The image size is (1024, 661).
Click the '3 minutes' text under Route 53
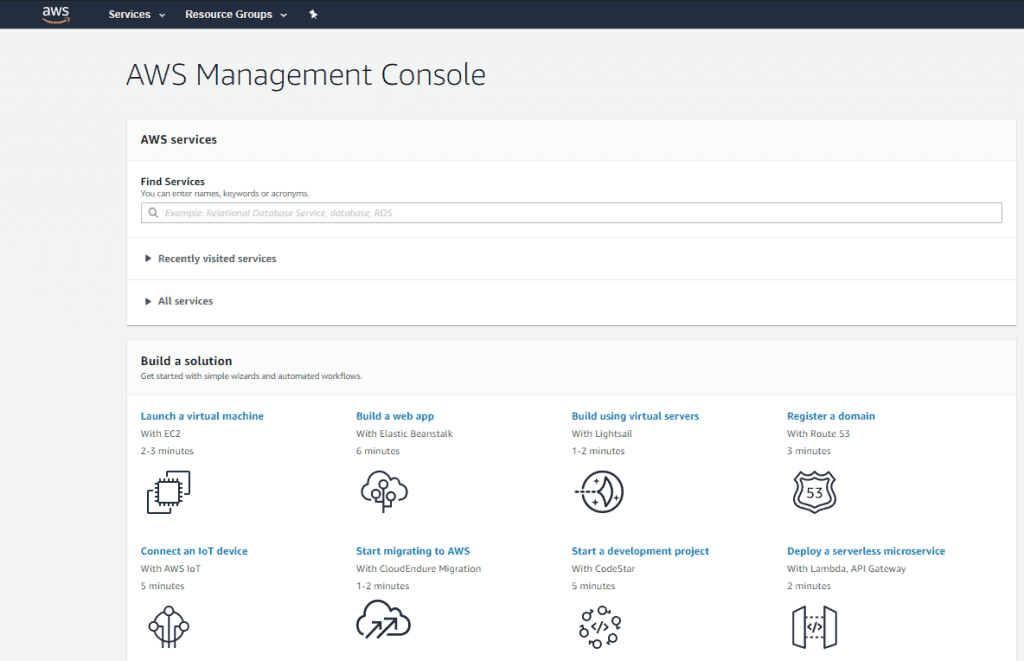tap(808, 451)
